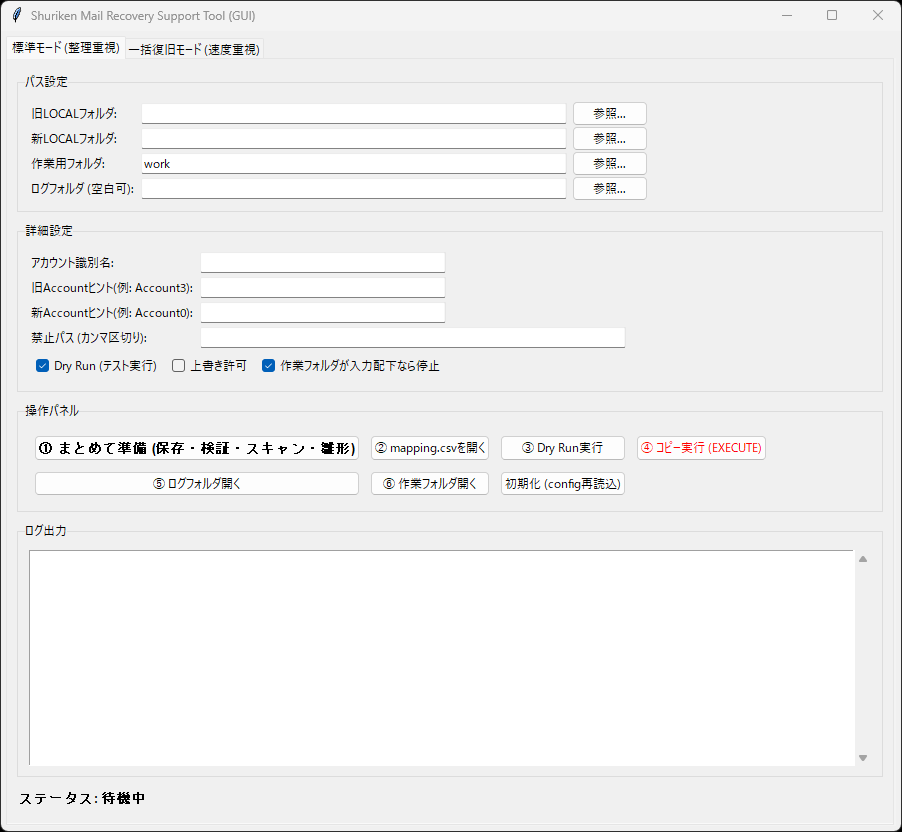Click the feather app icon in title bar

coord(16,16)
